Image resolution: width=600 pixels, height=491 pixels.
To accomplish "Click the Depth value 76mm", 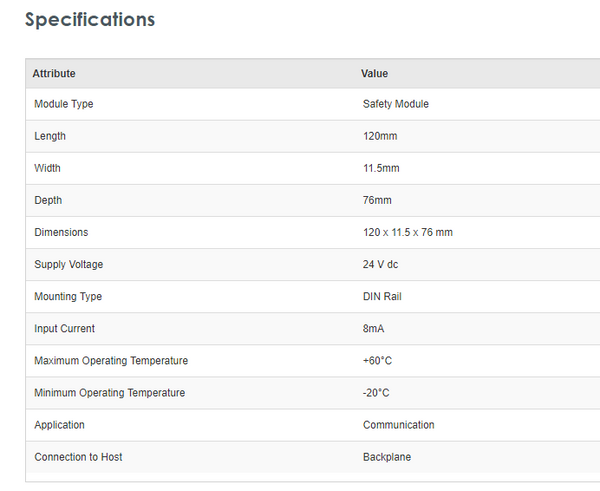I will coord(377,200).
